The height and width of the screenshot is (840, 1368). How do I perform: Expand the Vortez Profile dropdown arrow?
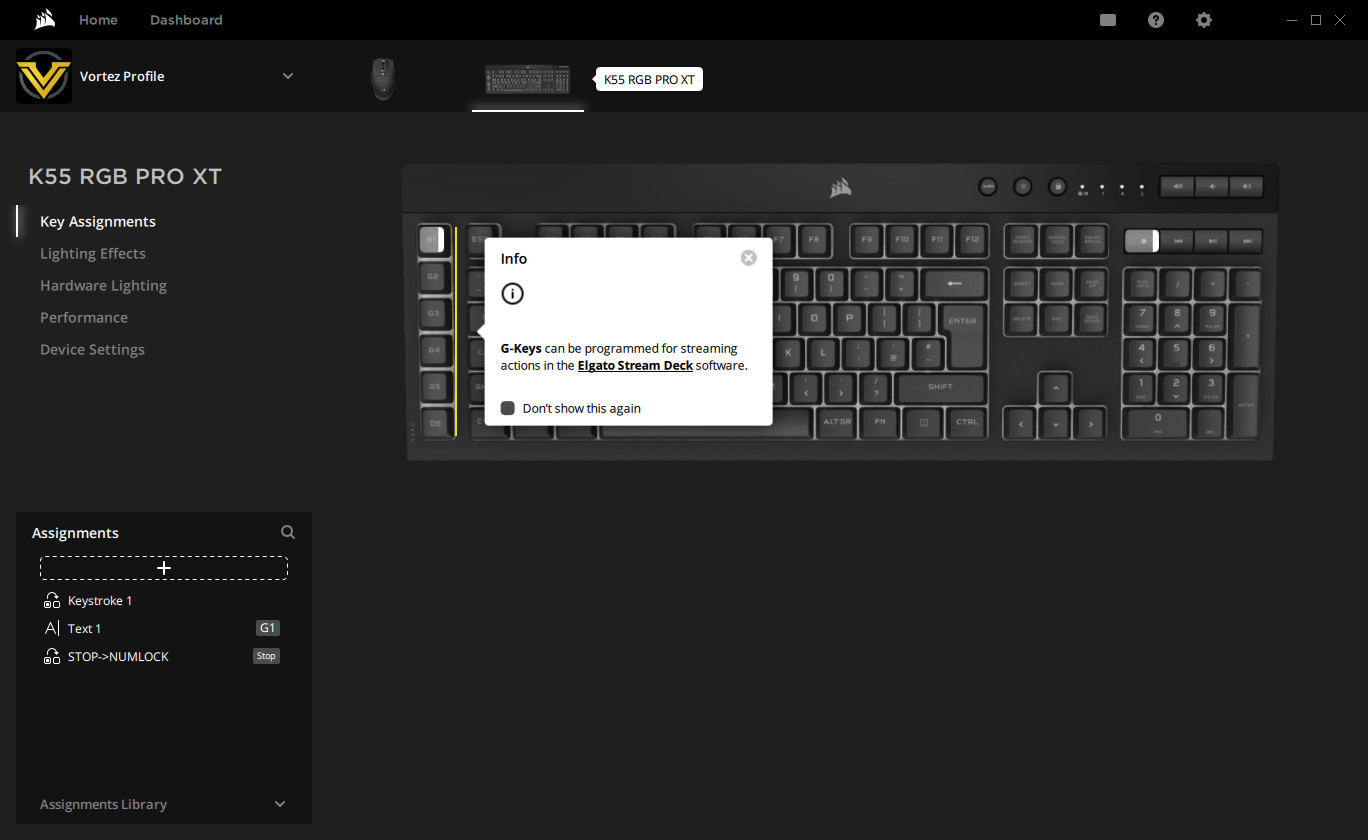(x=288, y=76)
